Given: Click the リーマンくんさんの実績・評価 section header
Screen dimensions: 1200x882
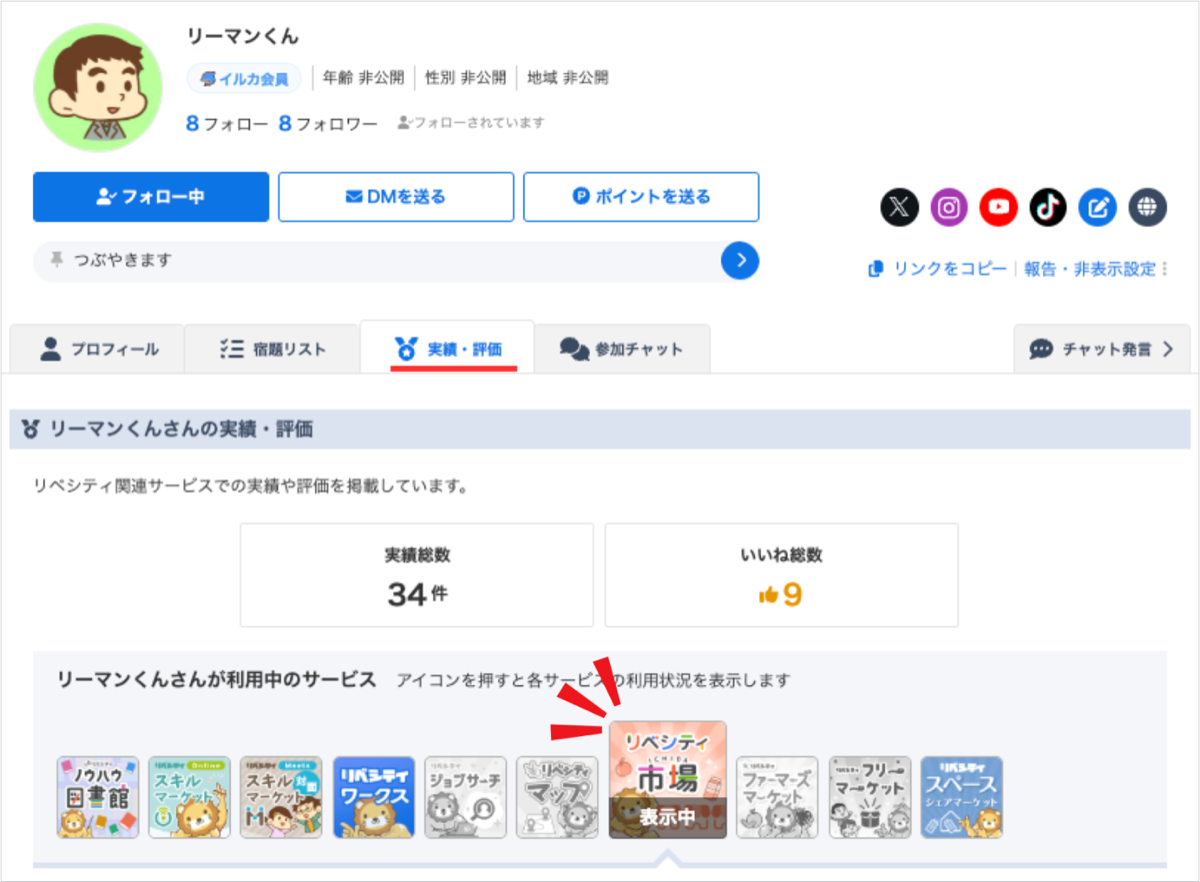Looking at the screenshot, I should (x=600, y=429).
